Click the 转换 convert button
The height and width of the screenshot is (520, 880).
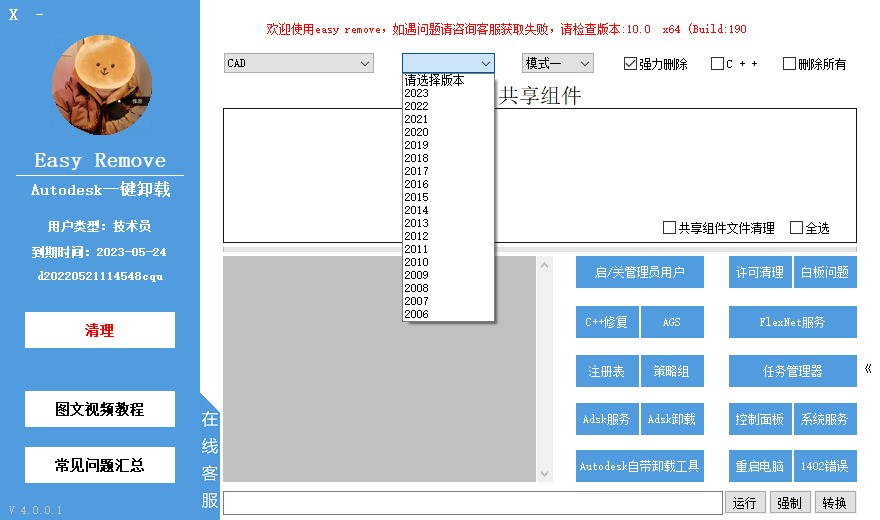coord(834,503)
